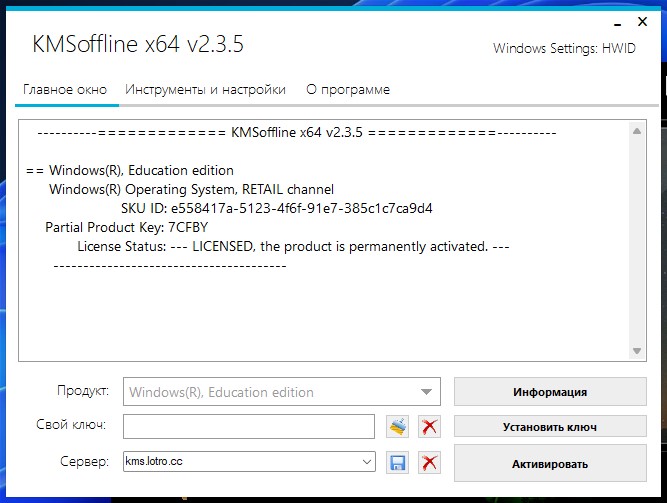The width and height of the screenshot is (667, 503).
Task: Open the Продукт dropdown list
Action: (x=427, y=392)
